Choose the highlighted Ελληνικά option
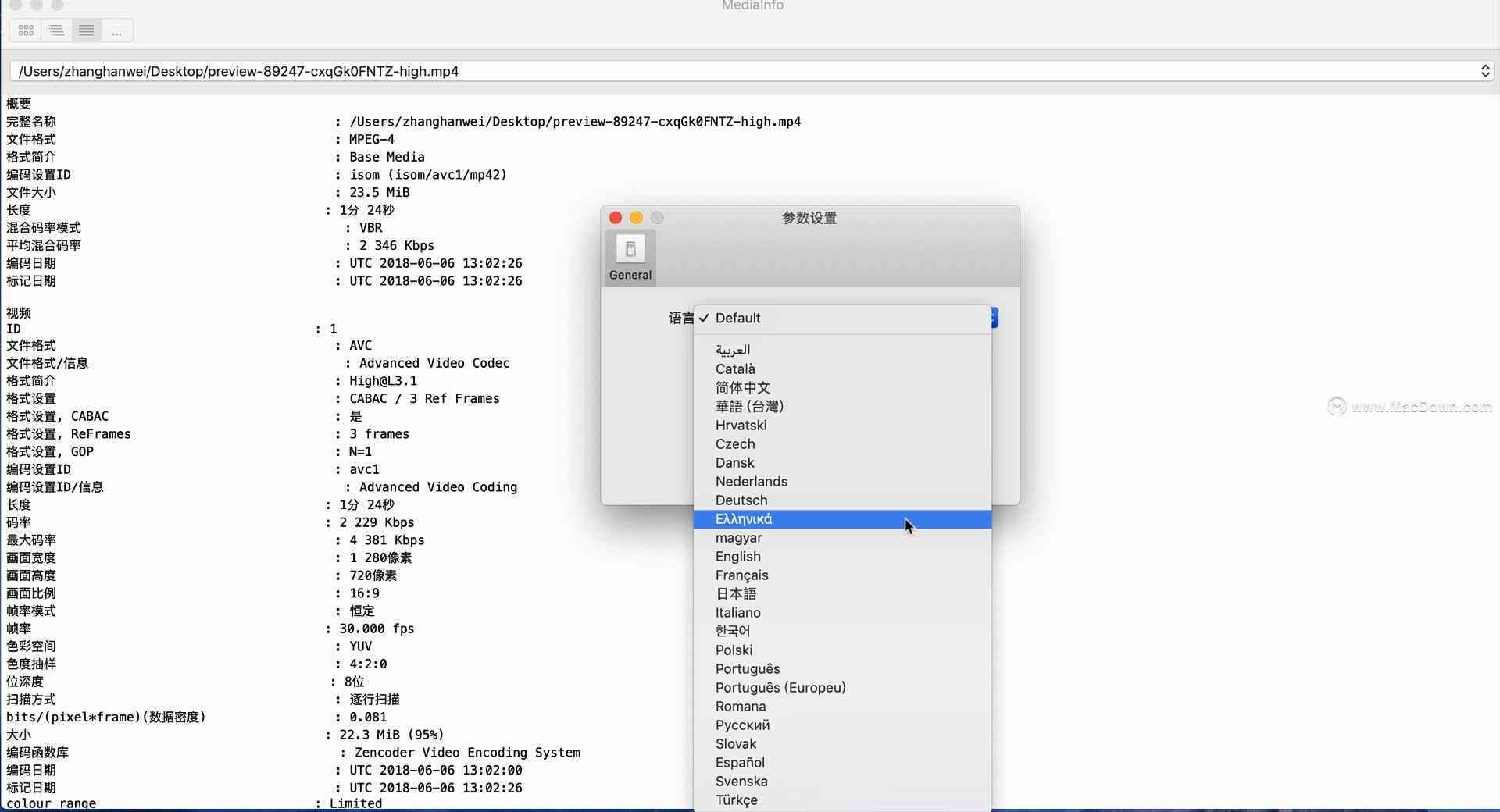This screenshot has height=812, width=1500. click(842, 519)
